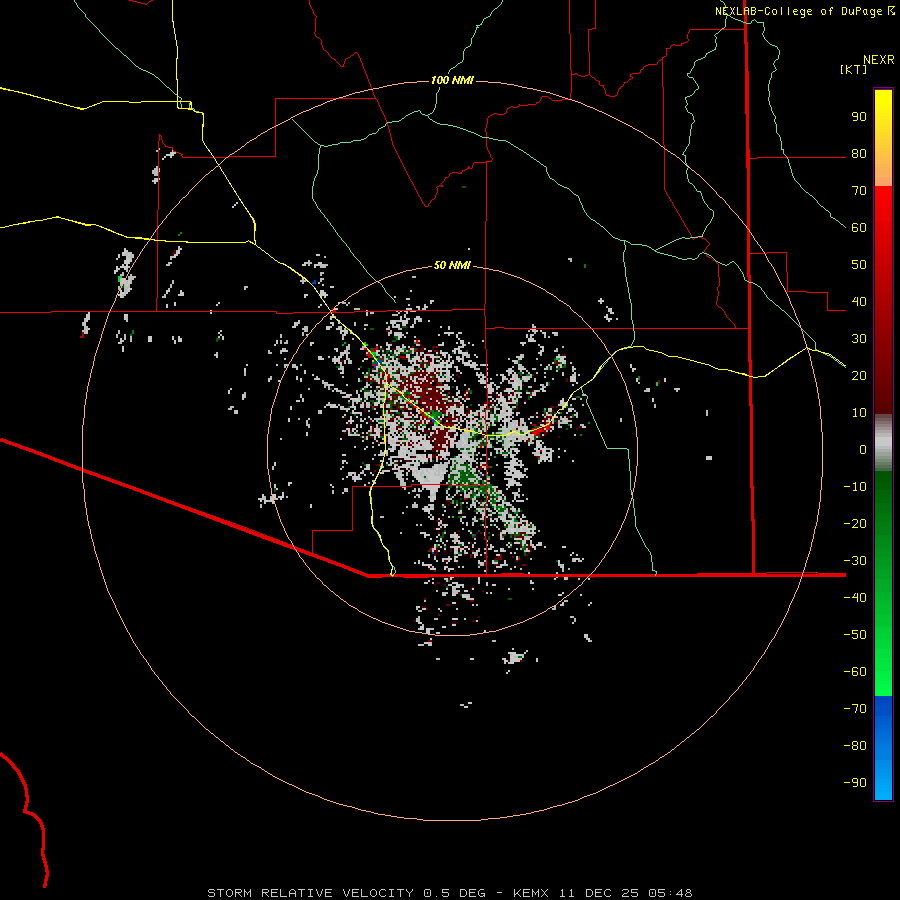Click the 11 DEC 25 date in caption

pyautogui.click(x=599, y=893)
